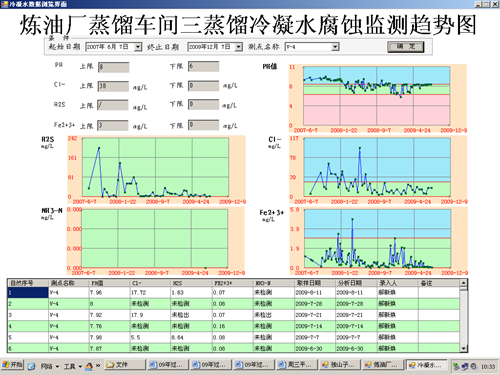Switch to the 炼油厂... taskbar window
This screenshot has height=375, width=500.
click(382, 365)
